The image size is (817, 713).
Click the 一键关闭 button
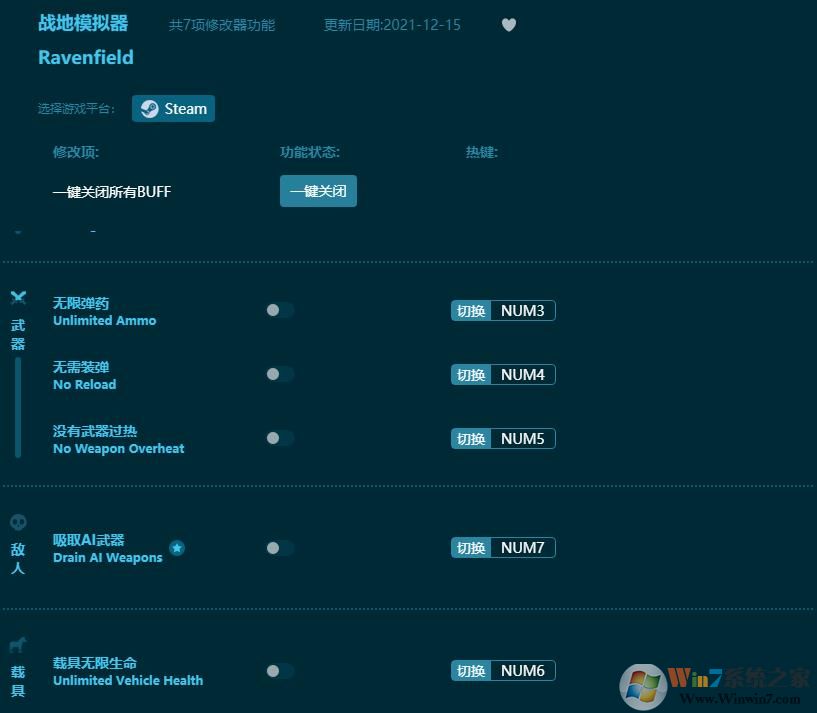tap(318, 191)
